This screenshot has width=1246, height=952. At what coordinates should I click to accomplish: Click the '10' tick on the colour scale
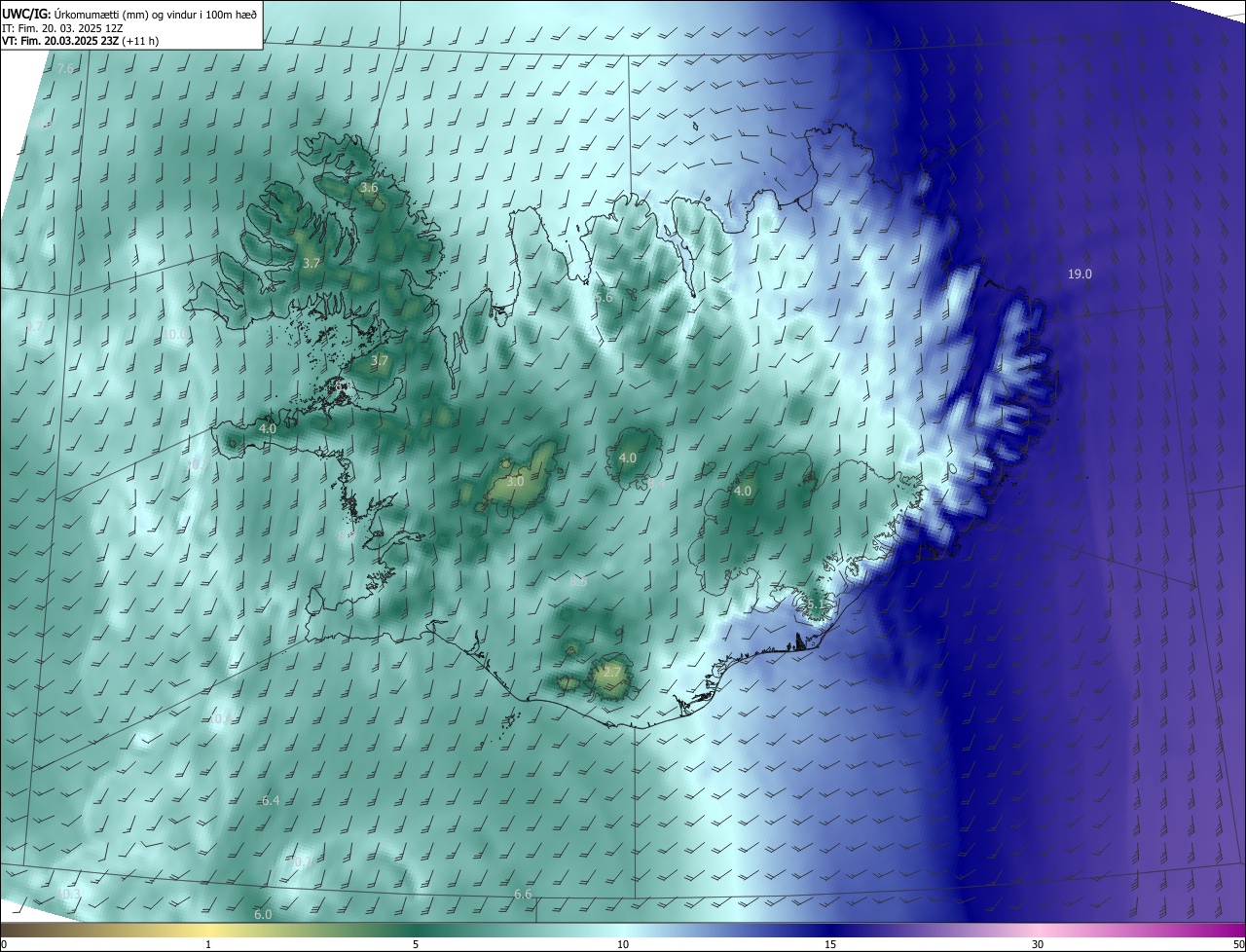coord(623,945)
